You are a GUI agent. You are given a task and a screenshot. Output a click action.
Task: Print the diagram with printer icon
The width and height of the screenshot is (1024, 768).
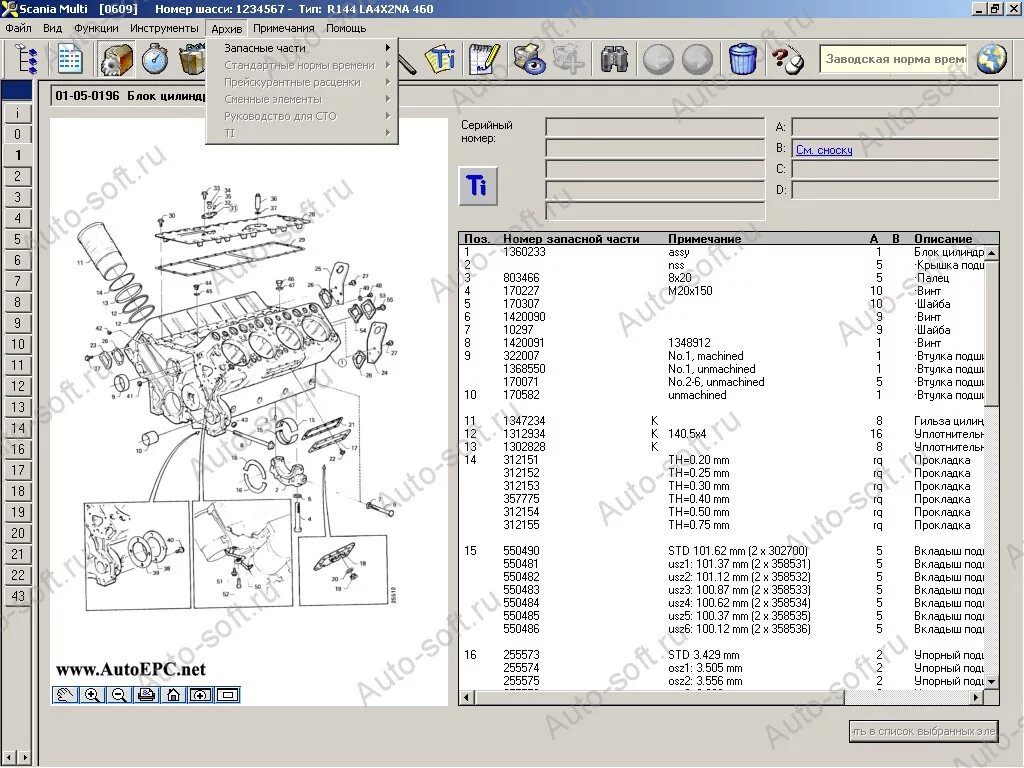[x=146, y=695]
